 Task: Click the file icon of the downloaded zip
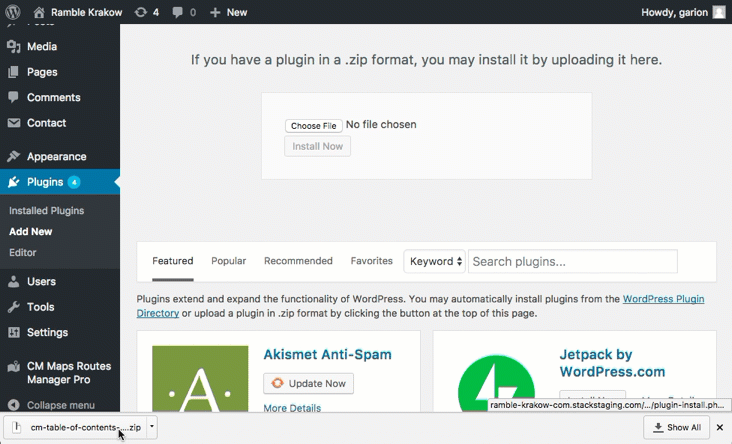[x=17, y=427]
